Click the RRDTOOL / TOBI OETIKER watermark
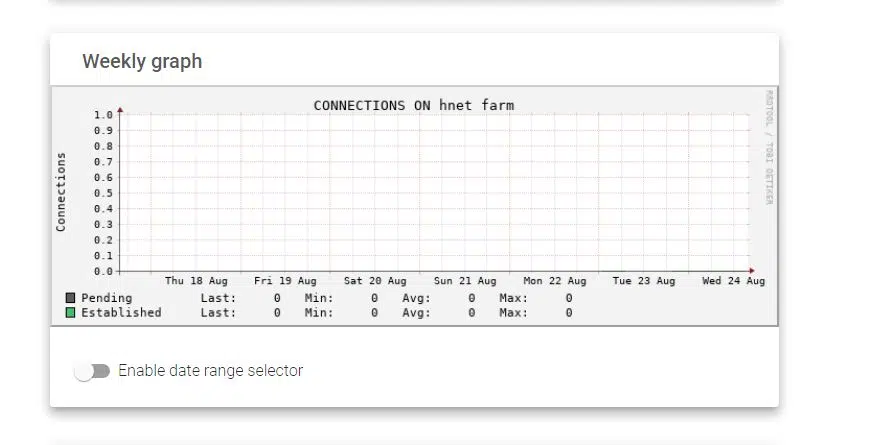Screen dimensions: 884x445 click(769, 148)
